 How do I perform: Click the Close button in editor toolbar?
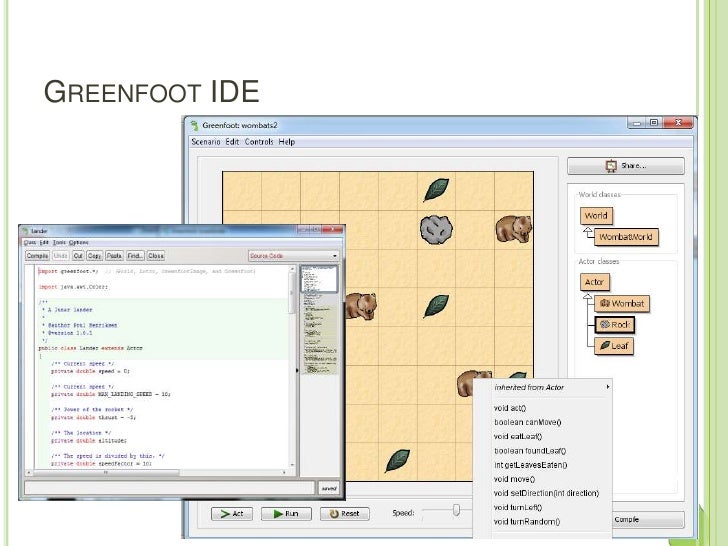pos(156,256)
